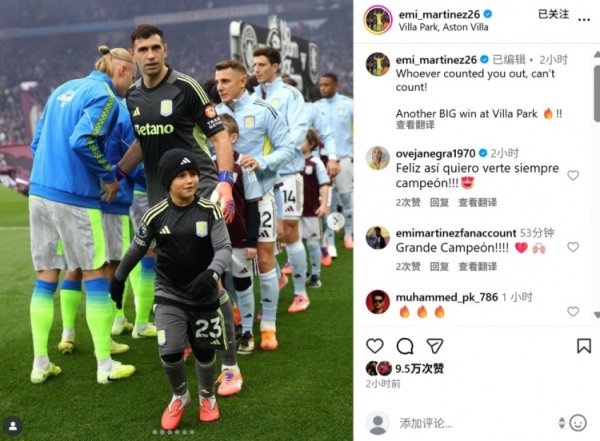Show tagged people icon on photo
The width and height of the screenshot is (600, 441).
[13, 426]
